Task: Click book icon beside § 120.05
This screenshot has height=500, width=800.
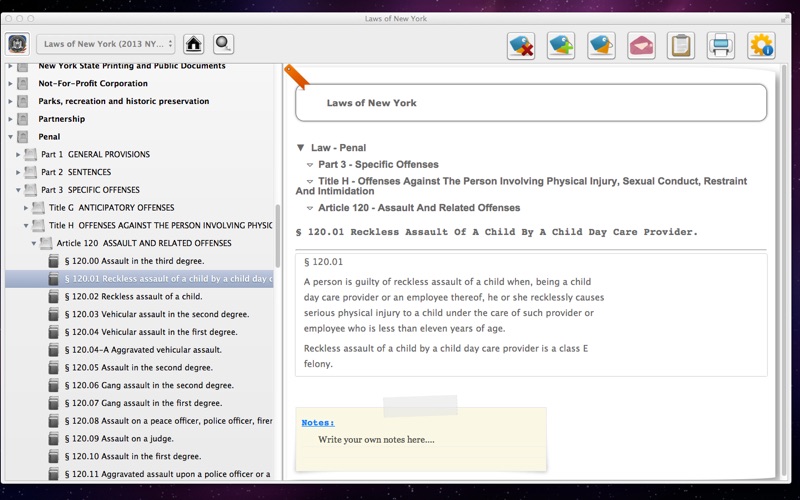Action: coord(54,367)
